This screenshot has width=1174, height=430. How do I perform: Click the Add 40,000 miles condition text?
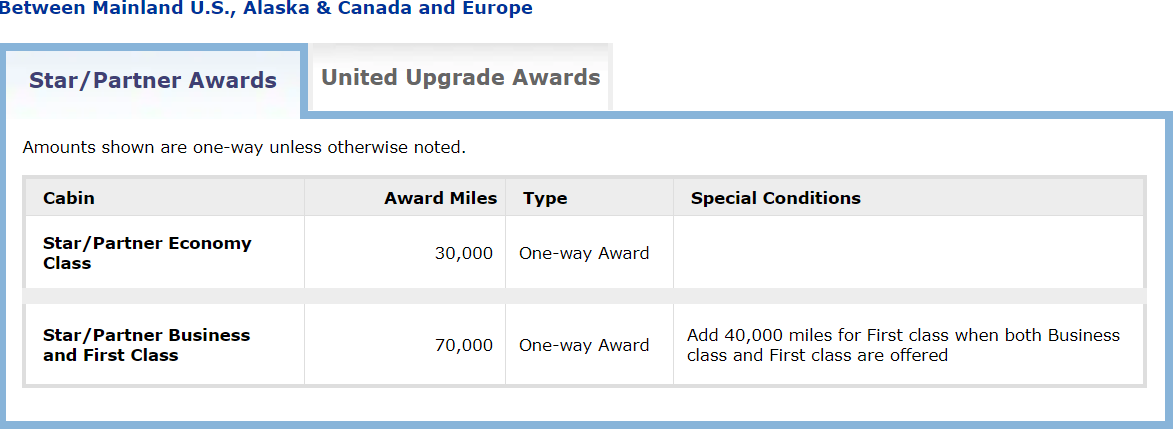tap(903, 345)
